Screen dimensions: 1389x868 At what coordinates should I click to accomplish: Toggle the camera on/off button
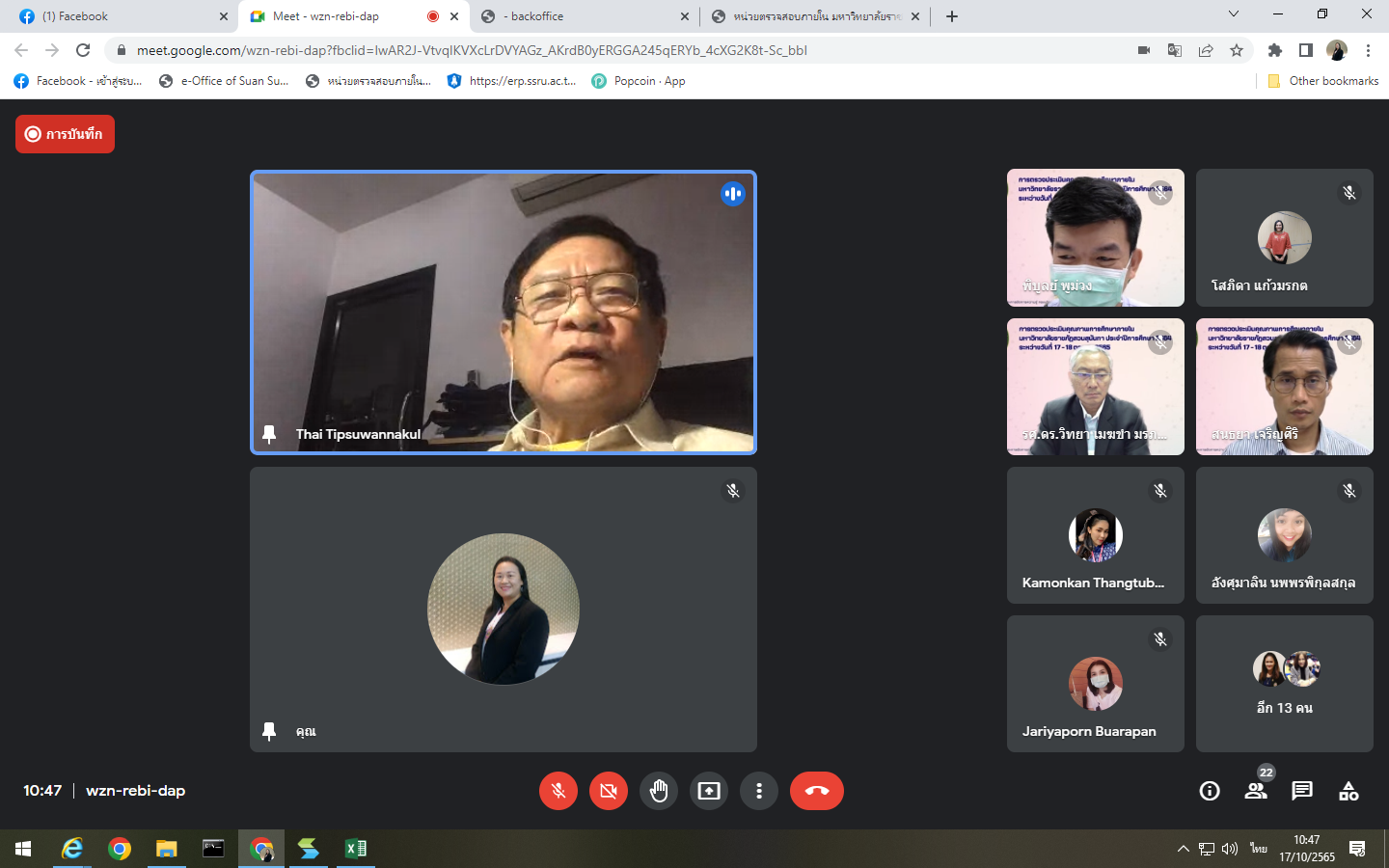[x=609, y=791]
